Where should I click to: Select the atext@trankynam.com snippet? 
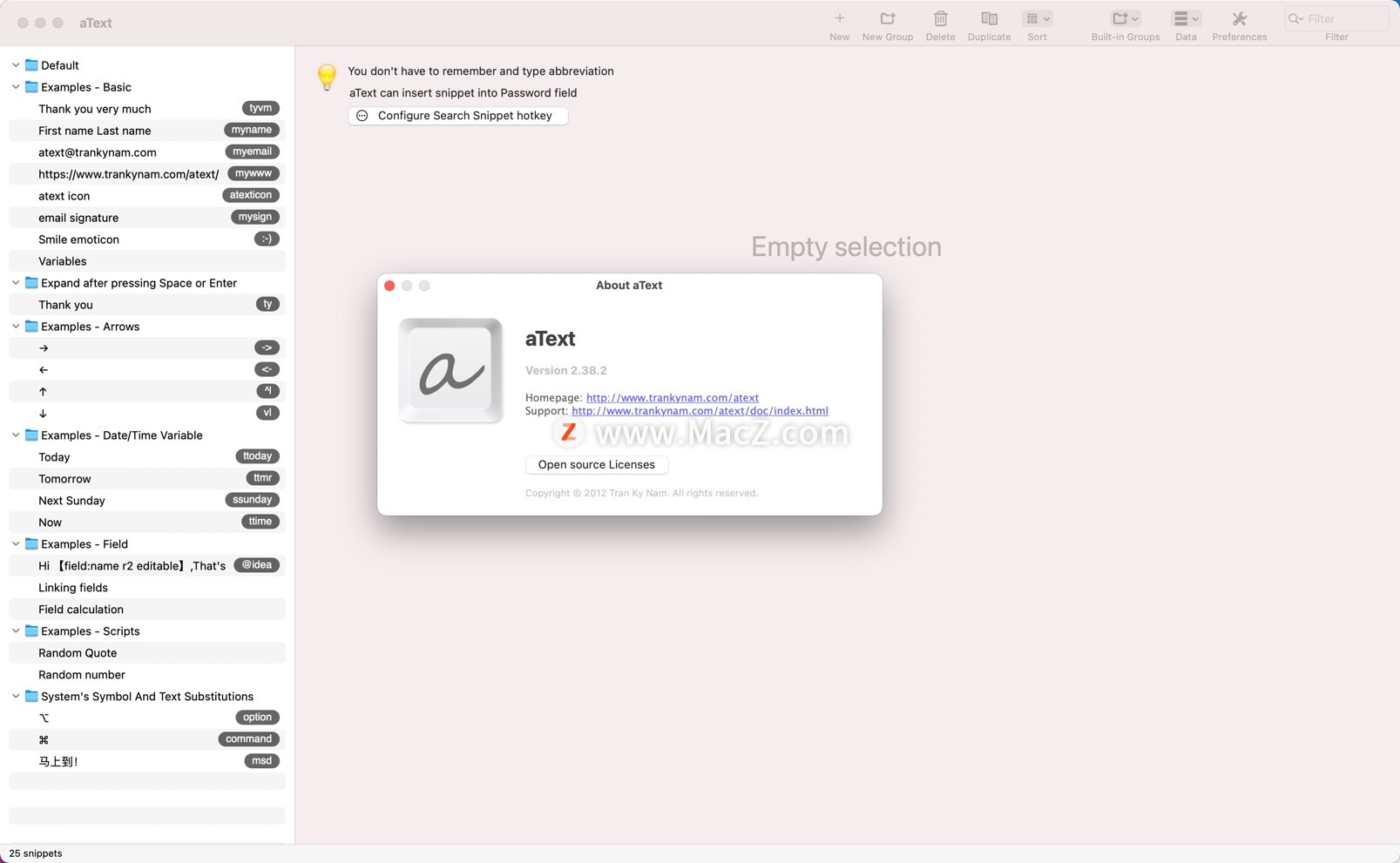(147, 152)
